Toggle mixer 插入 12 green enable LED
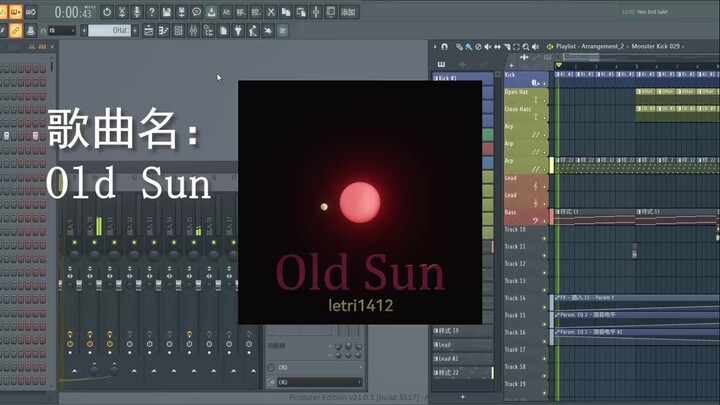 (x=134, y=242)
